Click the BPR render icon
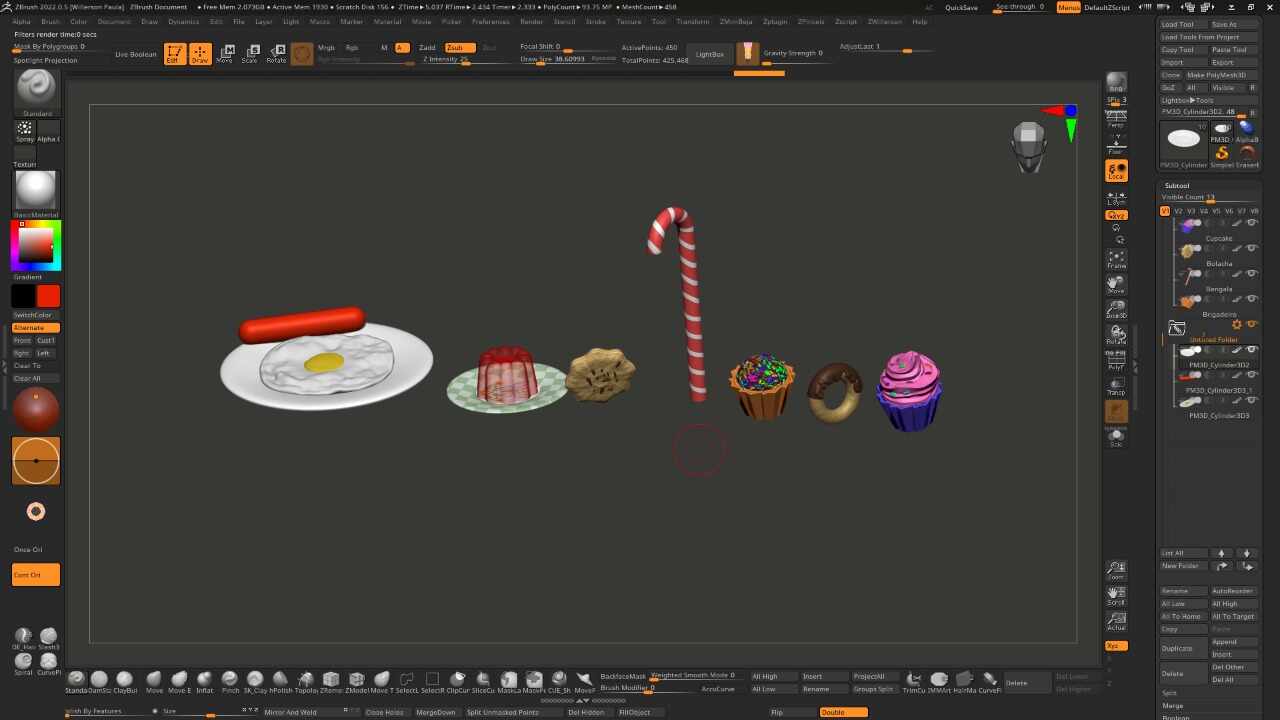Image resolution: width=1280 pixels, height=720 pixels. [1116, 82]
